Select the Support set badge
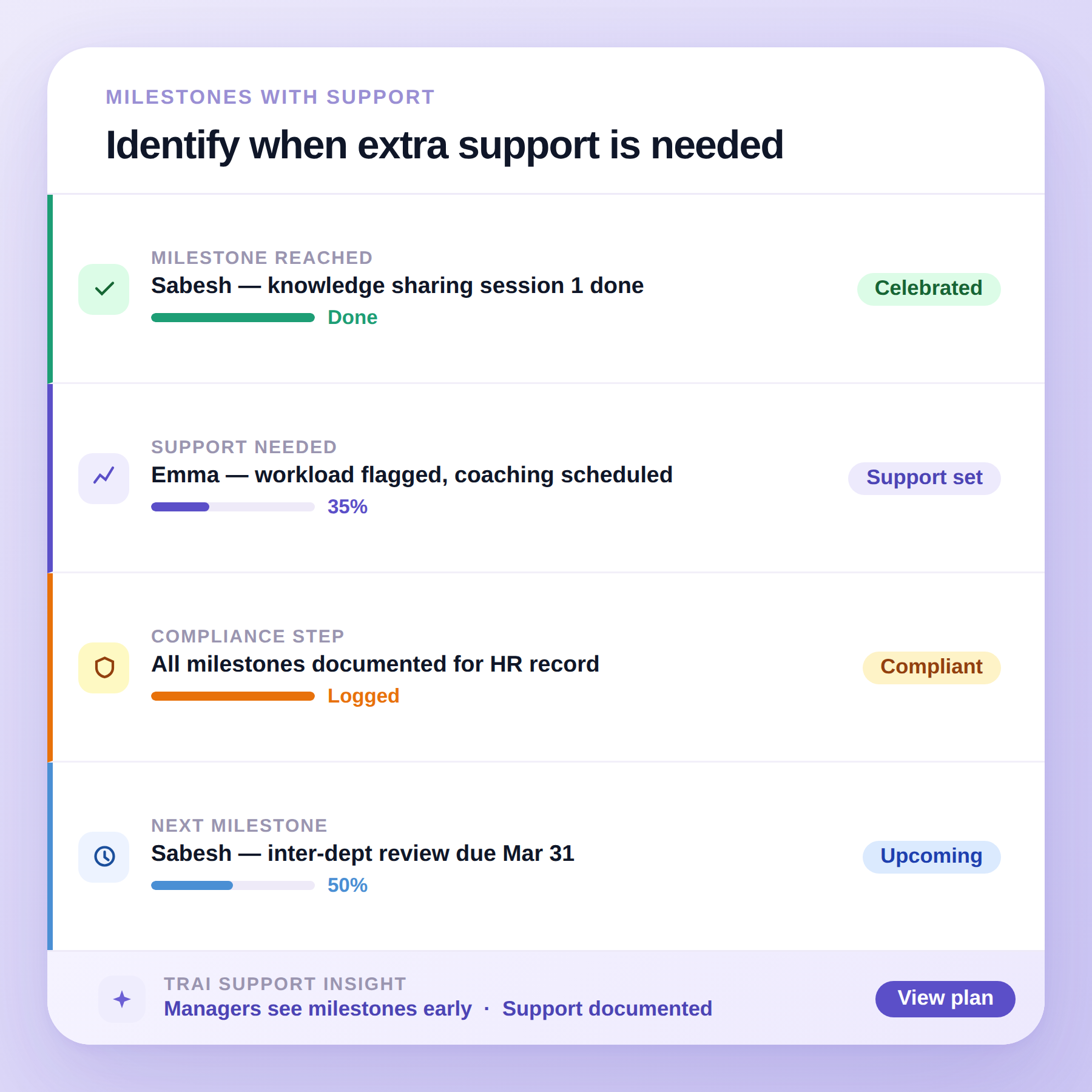Screen dimensions: 1092x1092 pyautogui.click(x=924, y=477)
